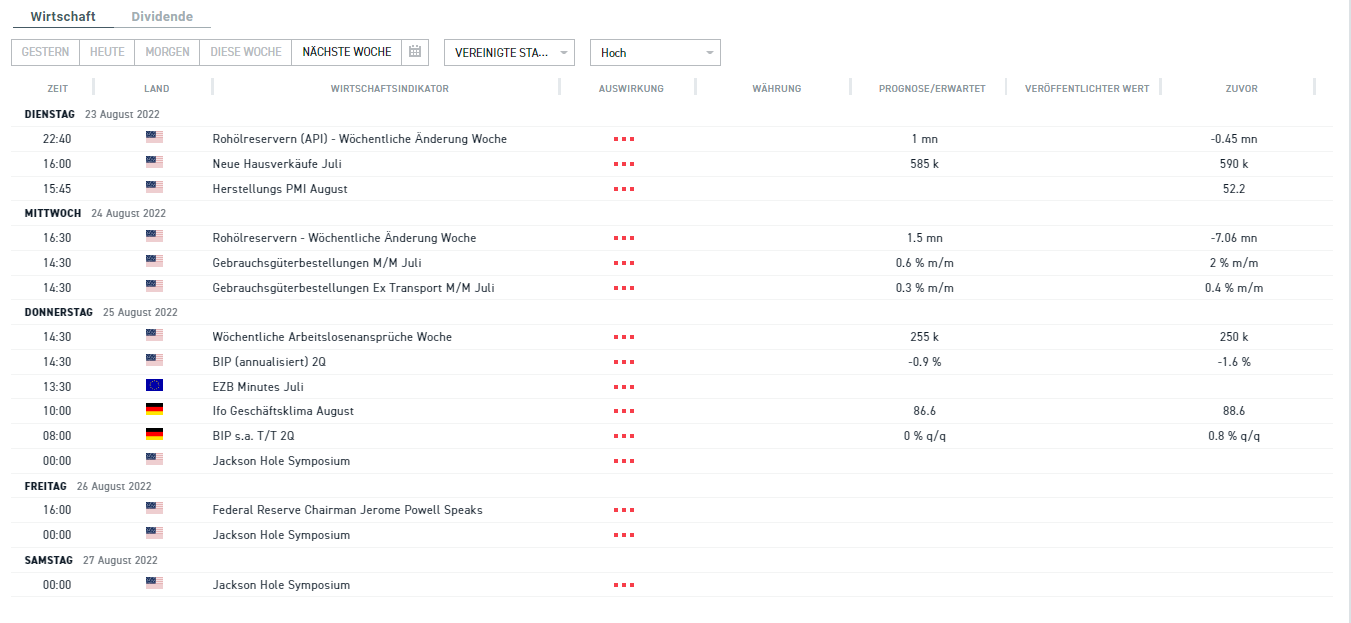Click the Land column header
This screenshot has width=1351, height=623.
[x=157, y=89]
